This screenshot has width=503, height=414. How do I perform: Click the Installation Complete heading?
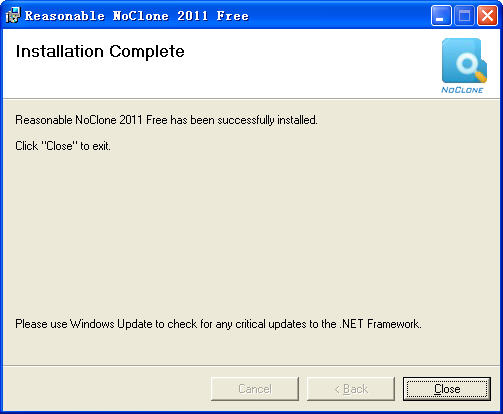[x=100, y=52]
